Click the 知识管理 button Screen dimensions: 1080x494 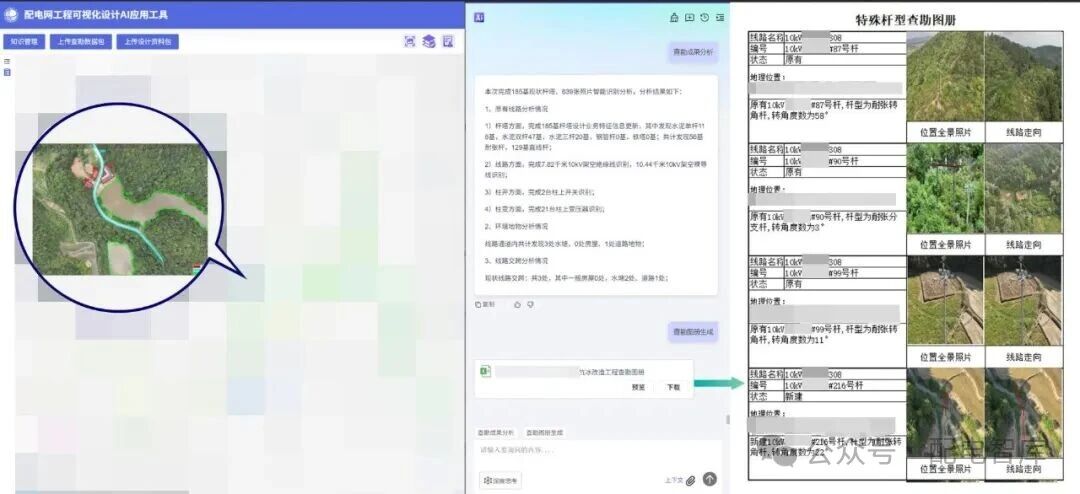[24, 42]
